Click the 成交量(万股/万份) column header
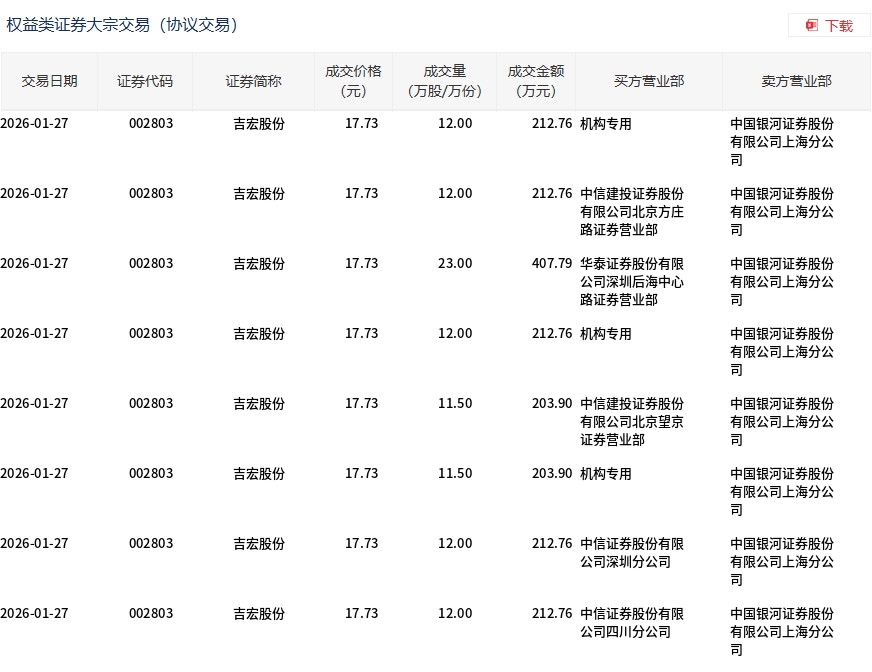The image size is (872, 672). (x=444, y=81)
